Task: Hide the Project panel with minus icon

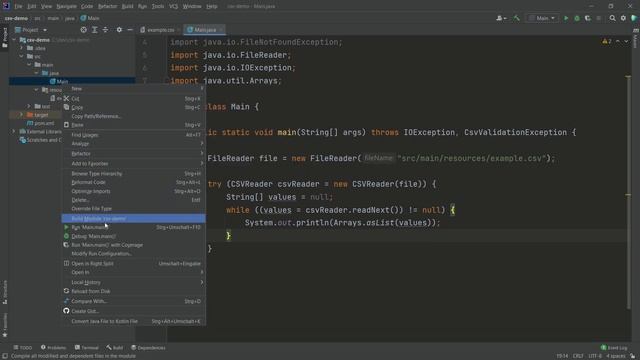Action: [x=130, y=30]
